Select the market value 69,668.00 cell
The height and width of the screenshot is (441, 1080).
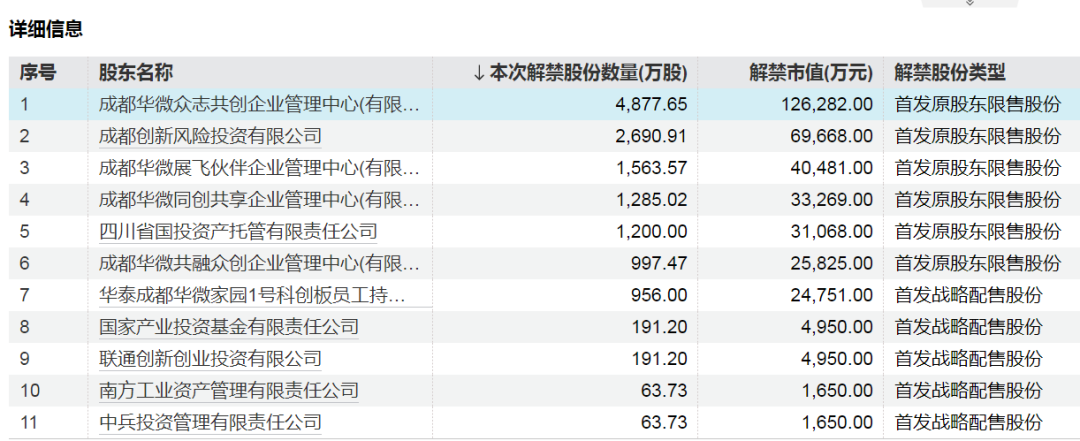coord(832,136)
